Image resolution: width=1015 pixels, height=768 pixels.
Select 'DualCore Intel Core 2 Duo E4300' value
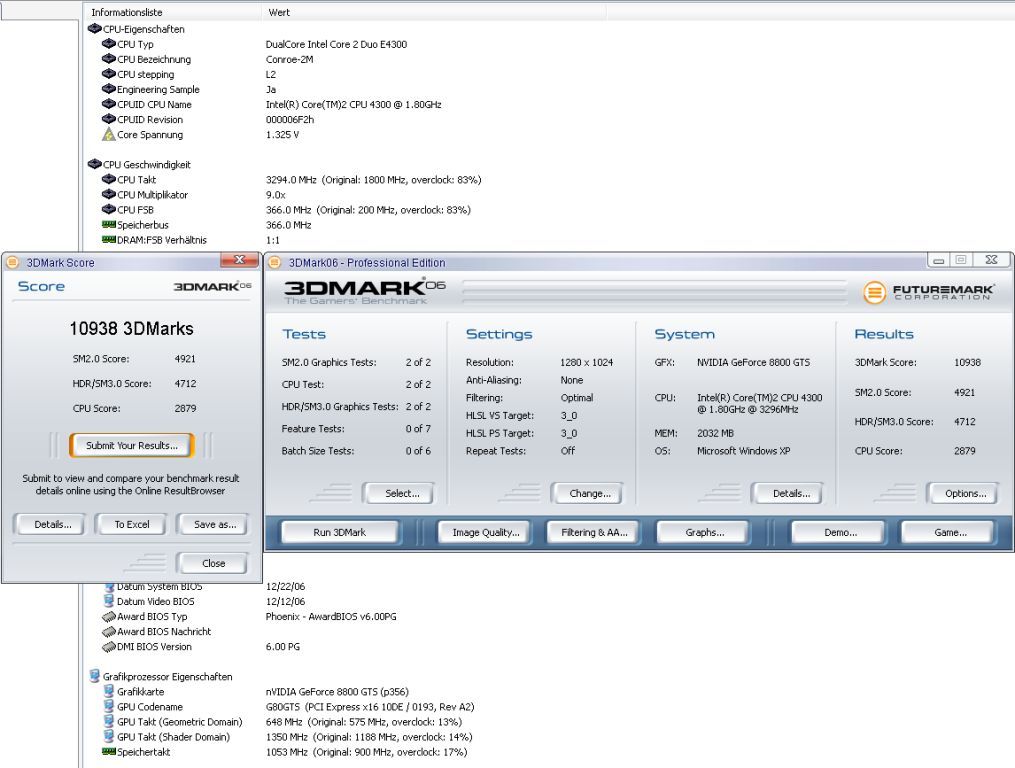(x=336, y=44)
